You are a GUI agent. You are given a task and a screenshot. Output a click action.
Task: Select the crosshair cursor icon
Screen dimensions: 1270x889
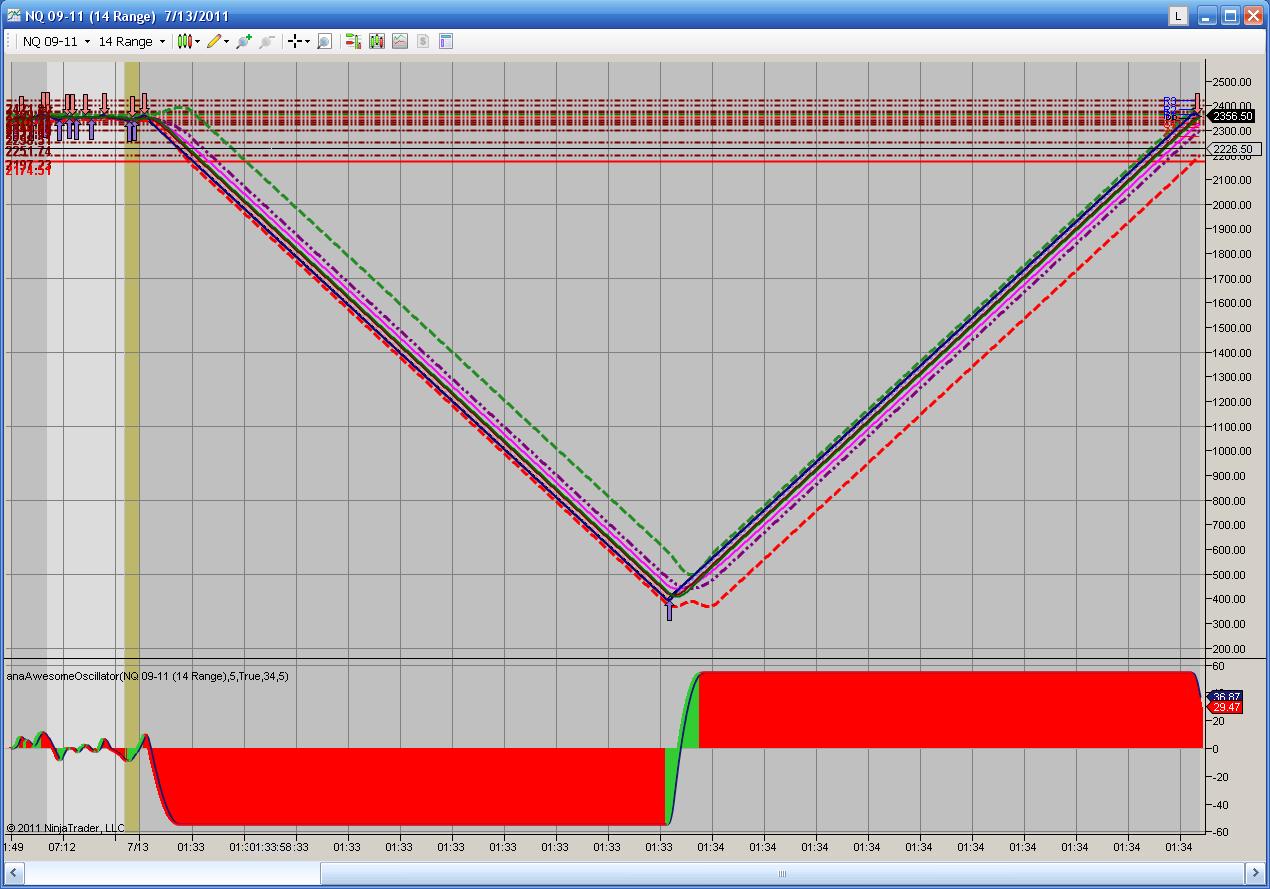point(295,41)
